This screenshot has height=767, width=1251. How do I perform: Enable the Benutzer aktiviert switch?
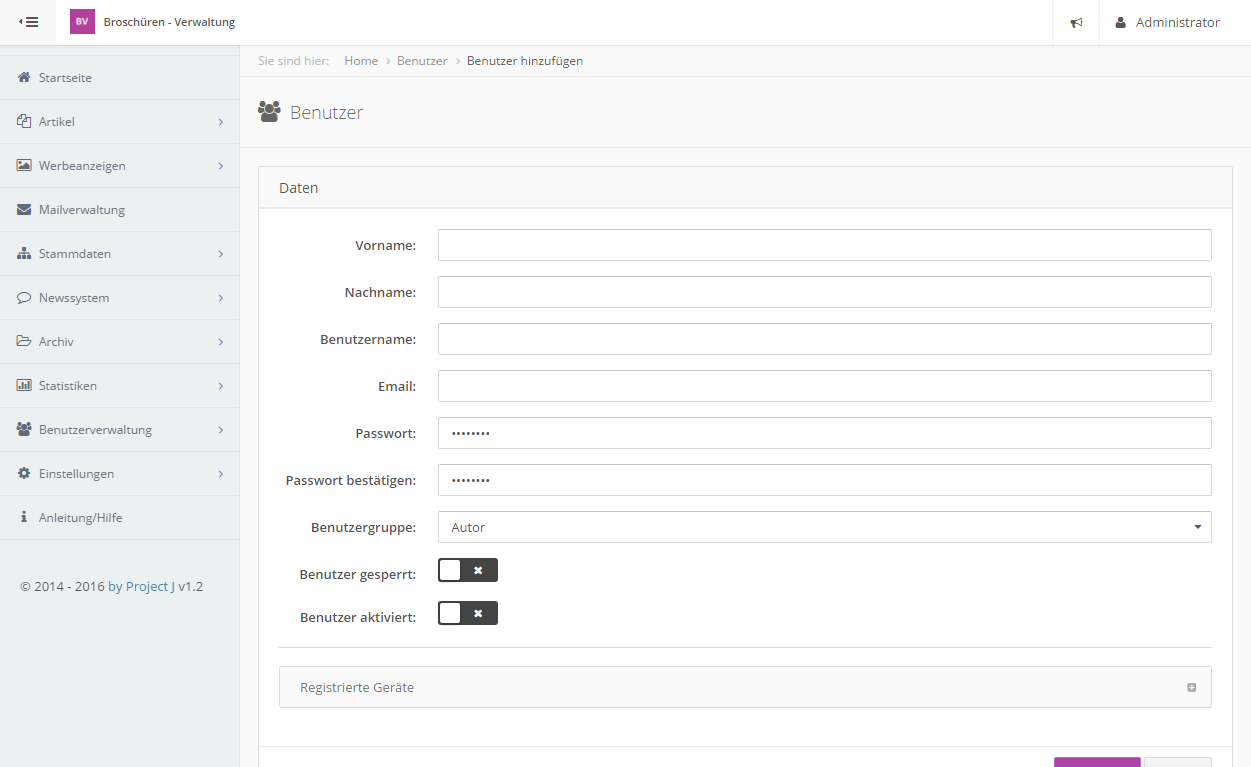coord(467,613)
